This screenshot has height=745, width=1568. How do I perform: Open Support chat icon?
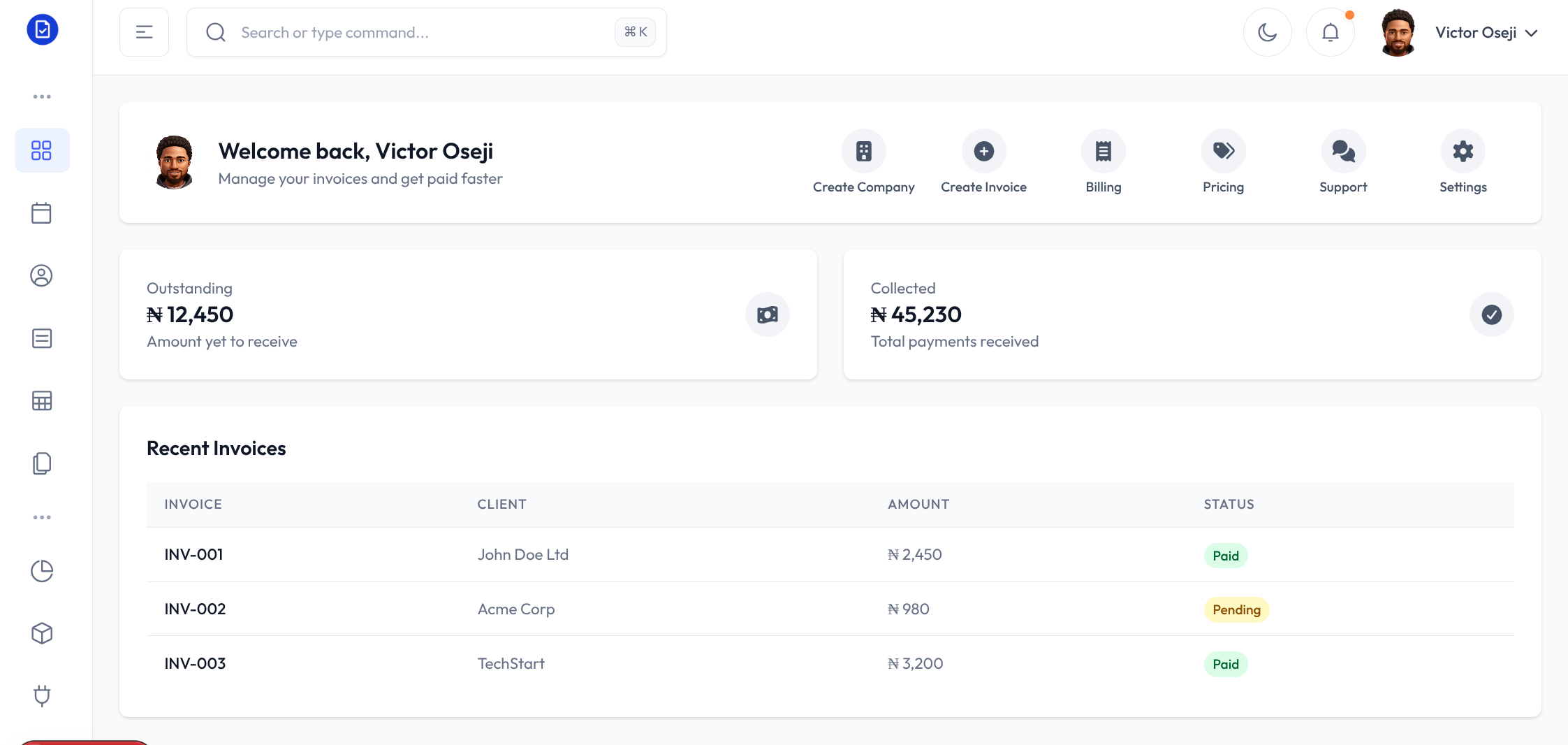1342,150
